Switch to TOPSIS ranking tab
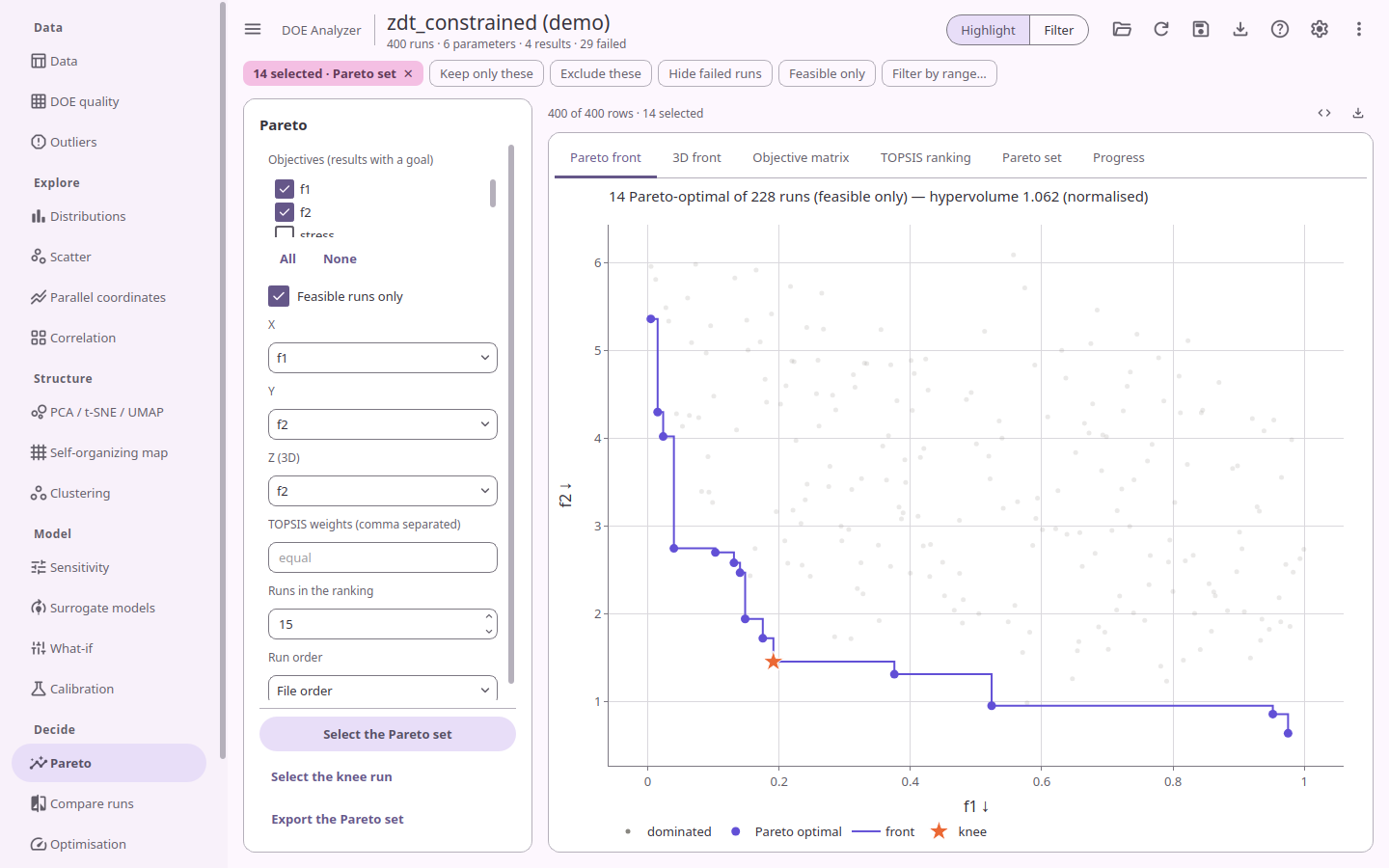 (926, 157)
